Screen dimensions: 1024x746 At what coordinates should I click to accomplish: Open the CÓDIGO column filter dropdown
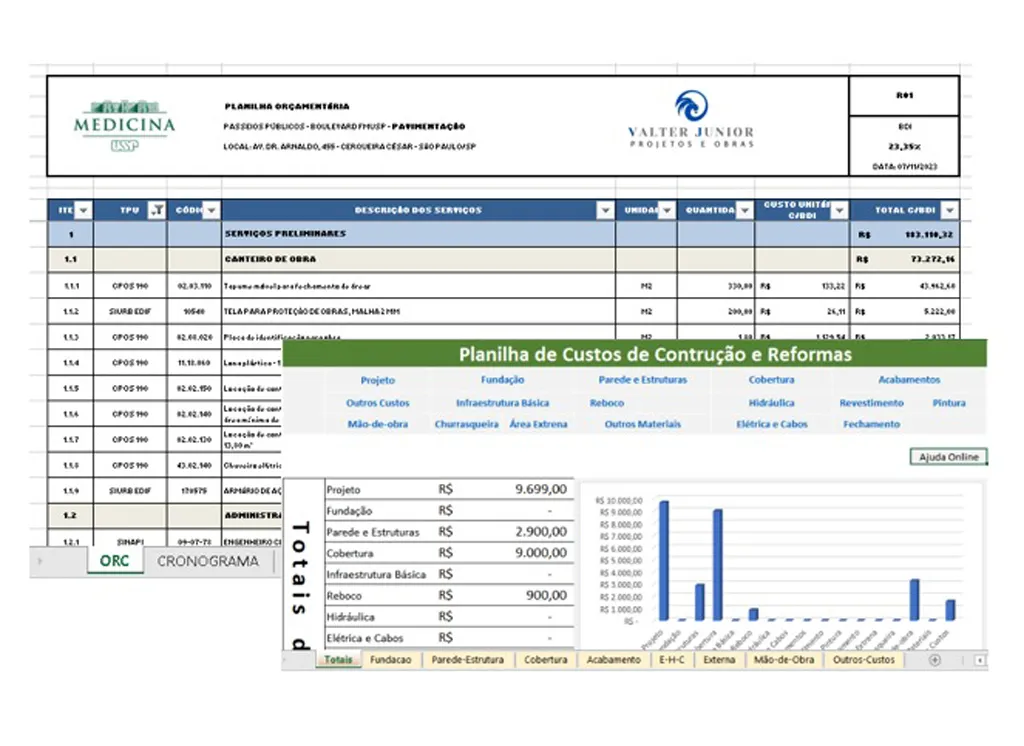pos(211,210)
